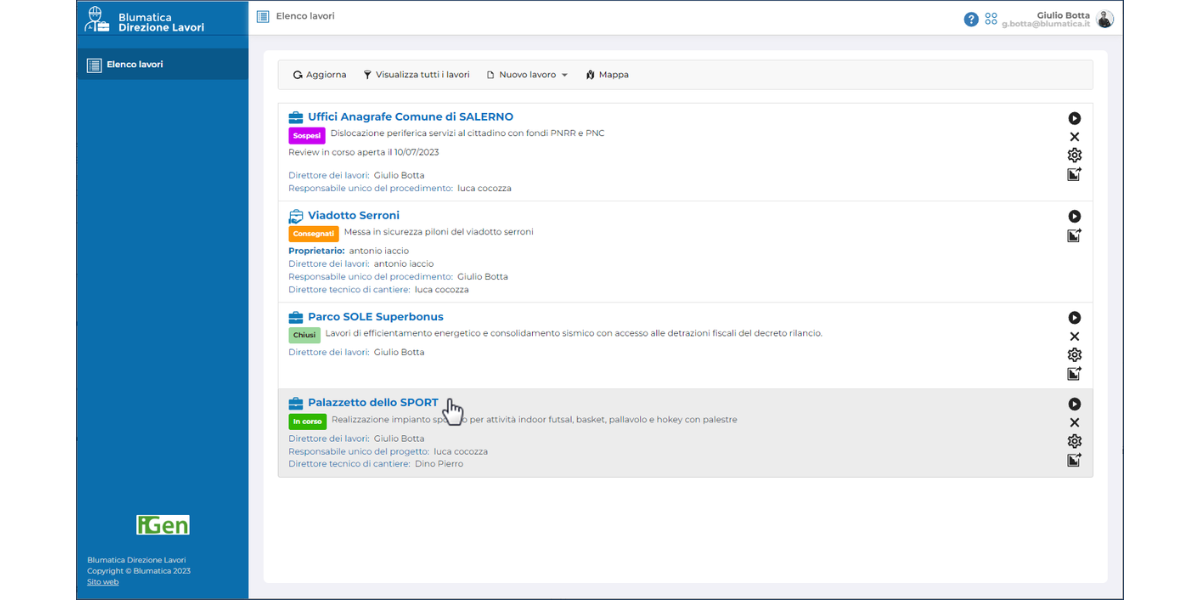Click the X icon for Uffici Anagrafe Salerno
Viewport: 1200px width, 600px height.
[x=1074, y=137]
